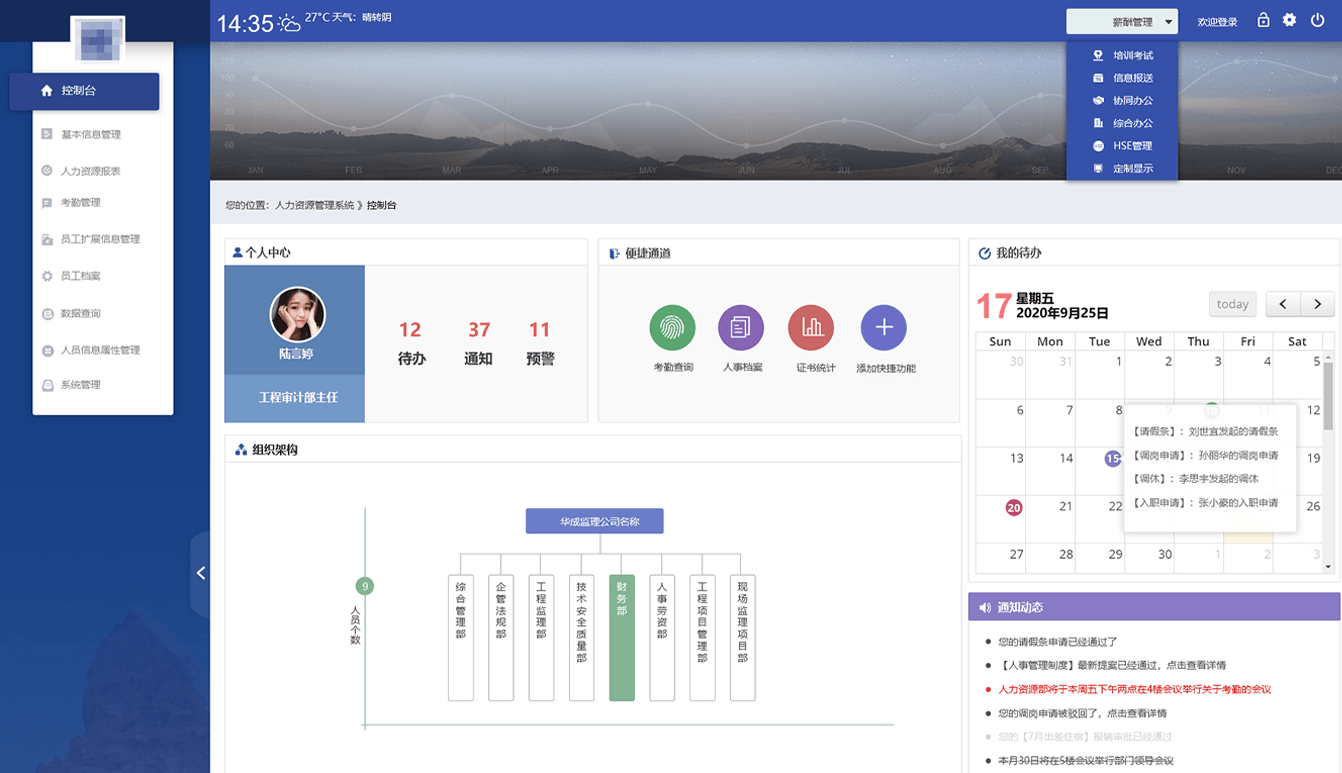Open the red 人力资源部 meeting notice
Screen dimensions: 1342x773
[x=1134, y=689]
